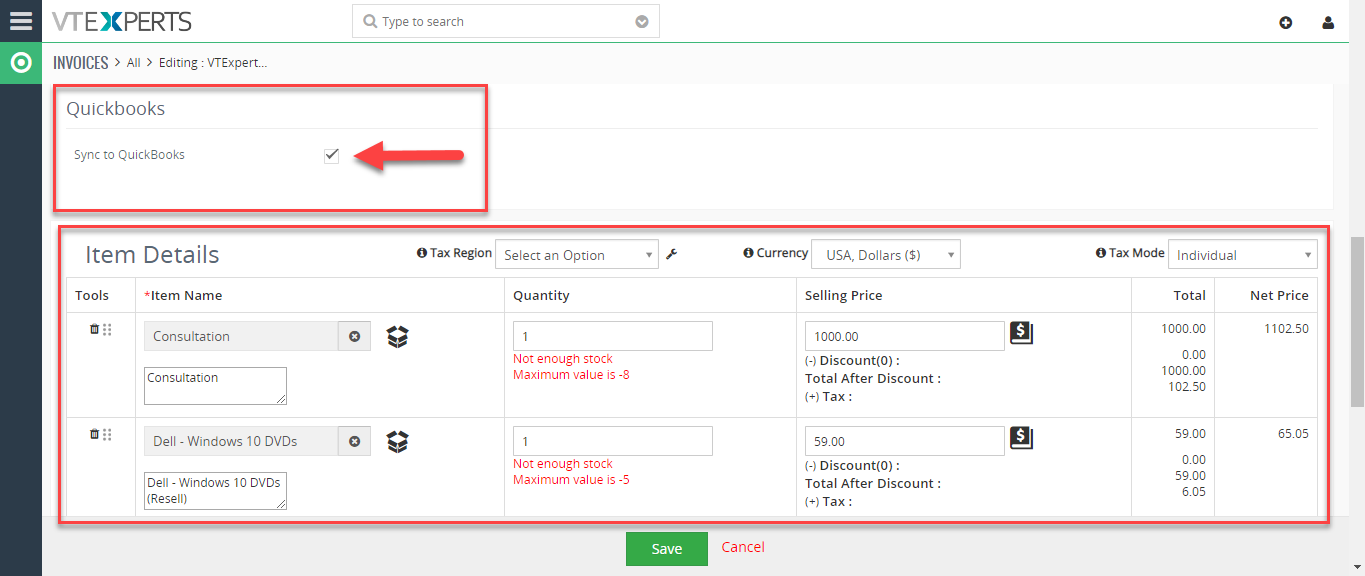Image resolution: width=1365 pixels, height=576 pixels.
Task: Open product lookup for Dell row
Action: pyautogui.click(x=398, y=441)
